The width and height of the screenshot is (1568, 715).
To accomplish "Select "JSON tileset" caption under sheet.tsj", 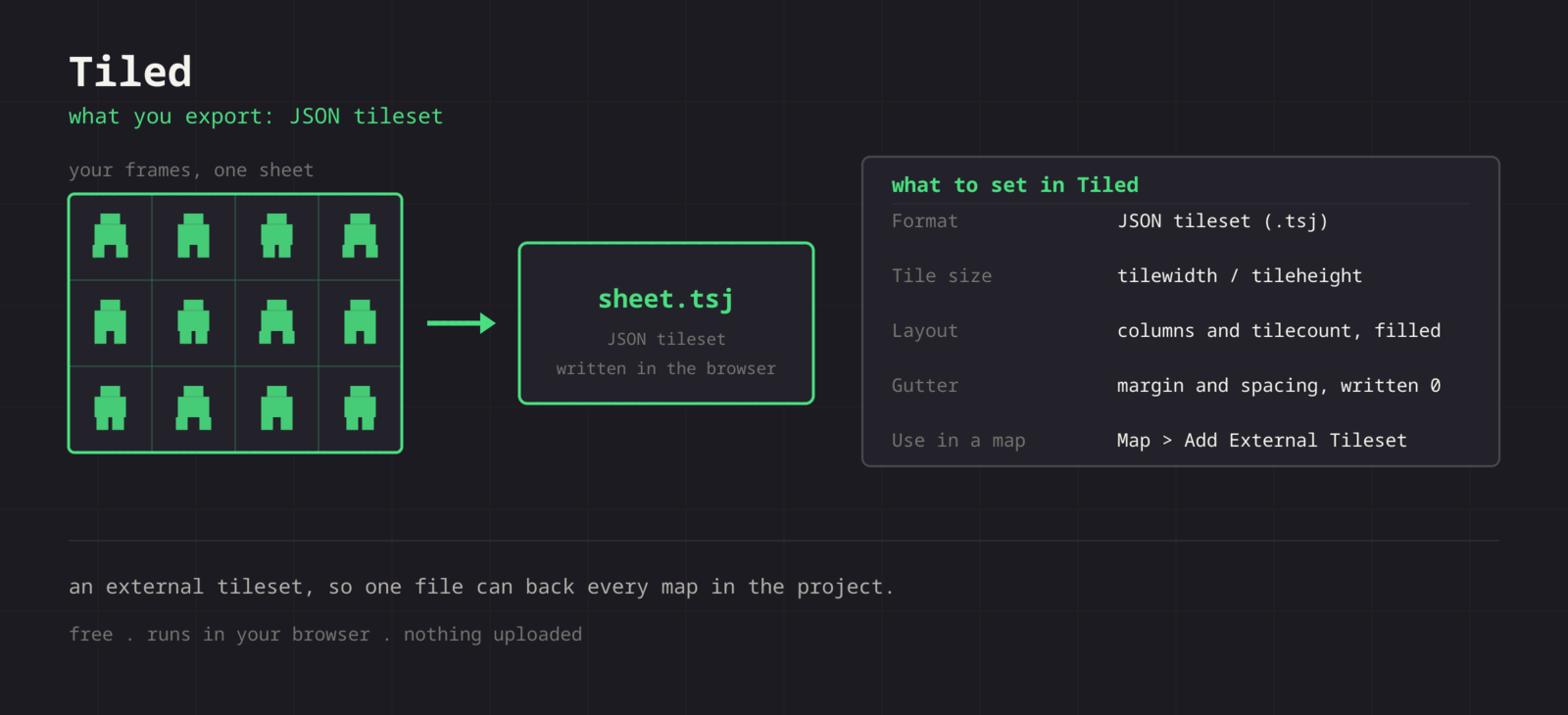I will click(666, 339).
